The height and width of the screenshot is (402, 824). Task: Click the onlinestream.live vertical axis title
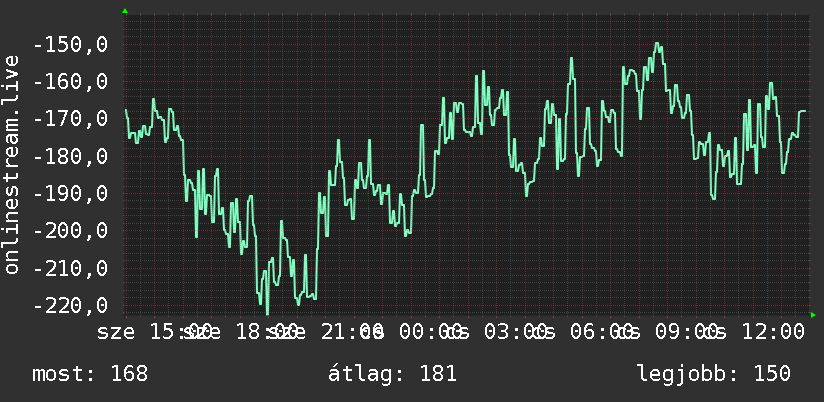[11, 164]
